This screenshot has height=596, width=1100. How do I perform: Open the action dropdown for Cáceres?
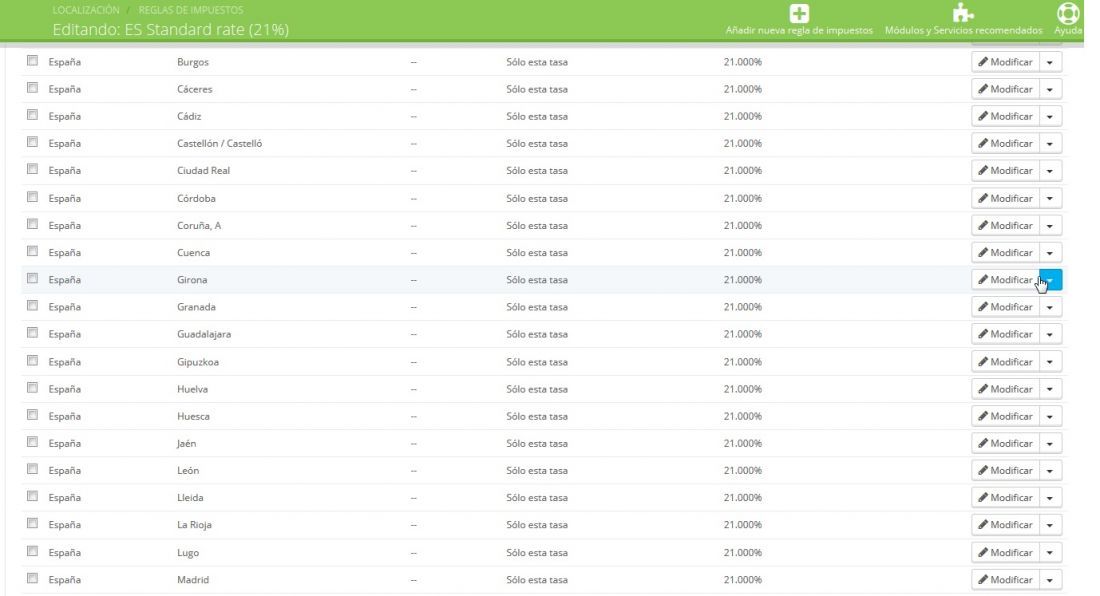tap(1050, 90)
